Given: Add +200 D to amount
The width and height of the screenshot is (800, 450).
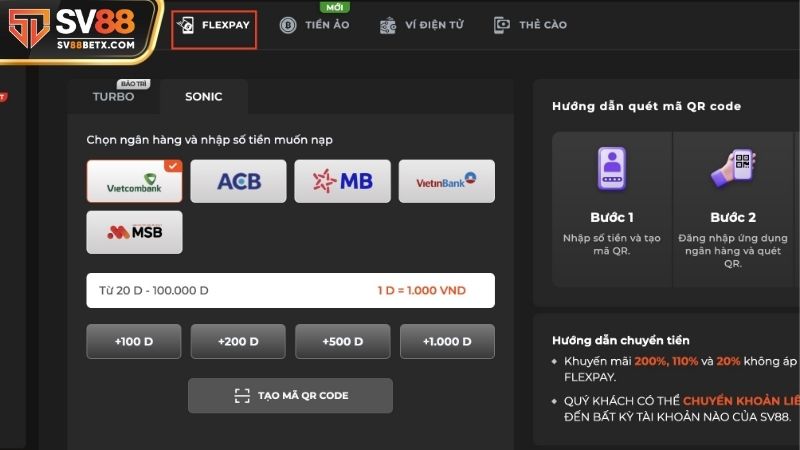Looking at the screenshot, I should (238, 341).
